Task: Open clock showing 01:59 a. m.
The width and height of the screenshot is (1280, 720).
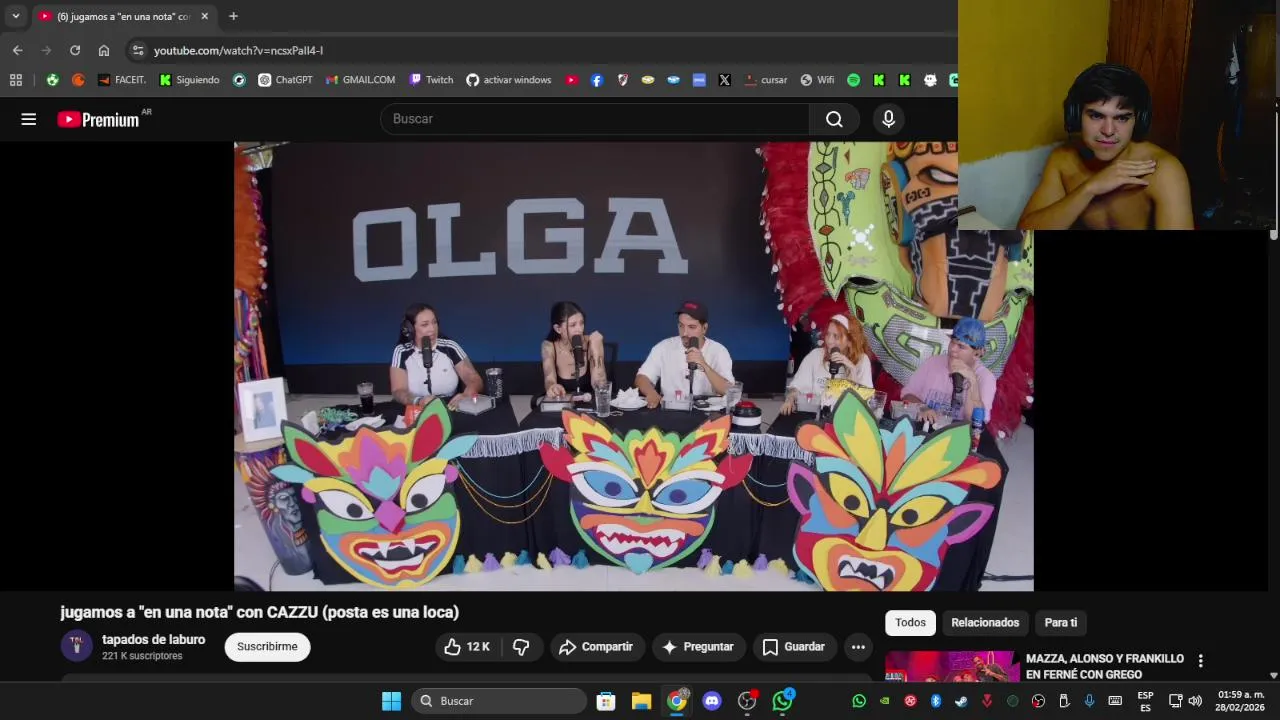Action: tap(1241, 701)
